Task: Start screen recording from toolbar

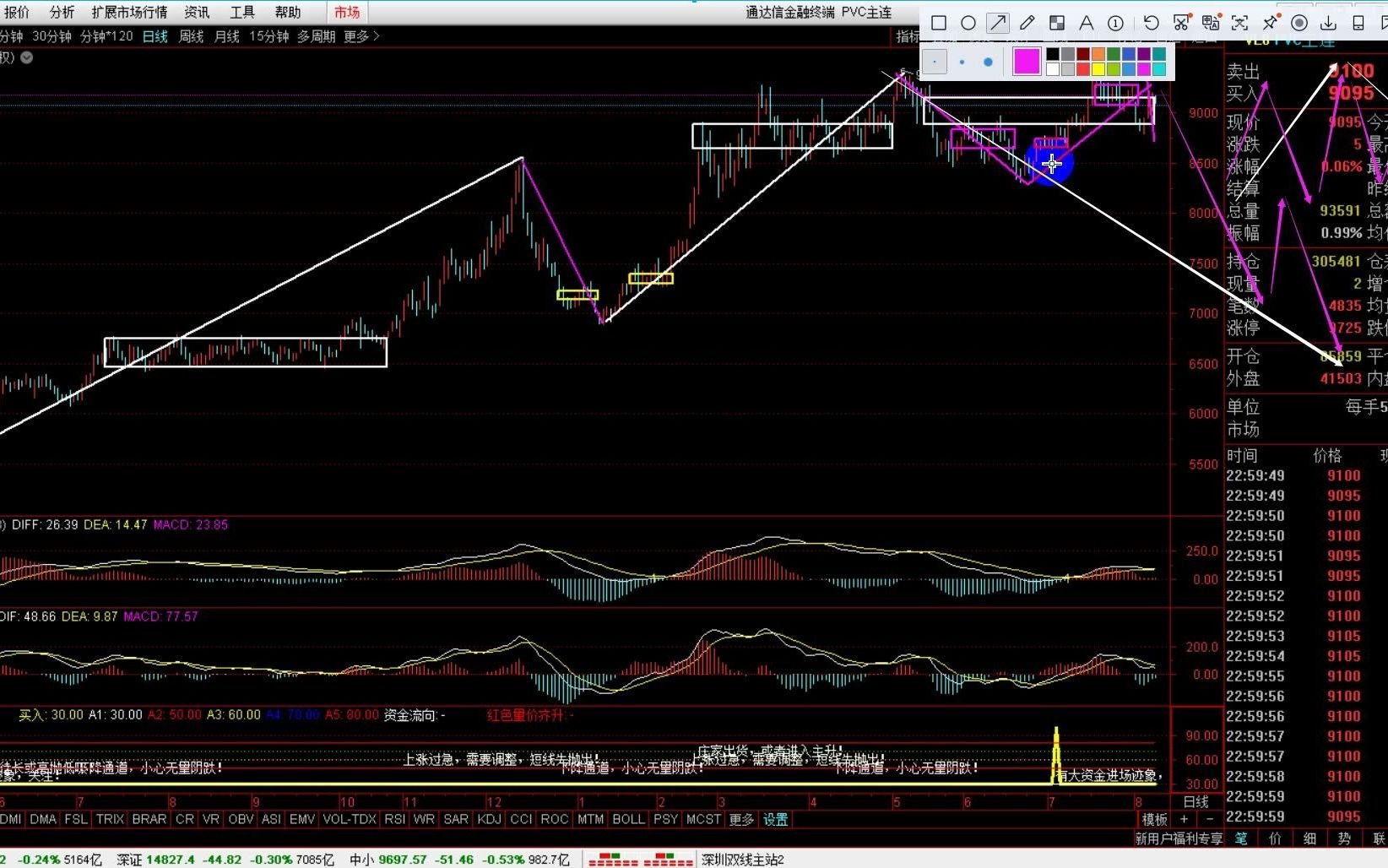Action: tap(1300, 23)
